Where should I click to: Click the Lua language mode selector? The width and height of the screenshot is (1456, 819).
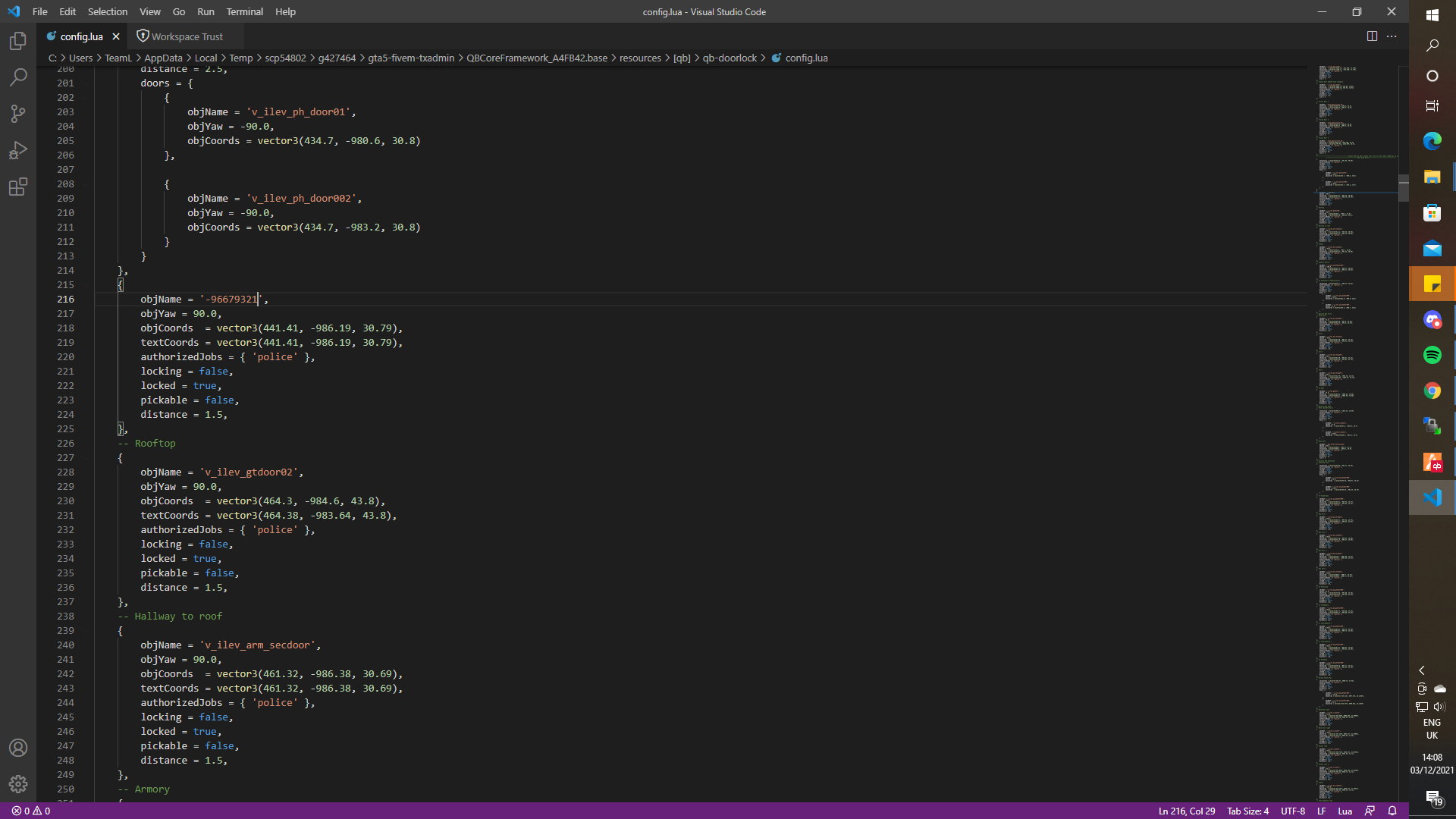pos(1345,811)
